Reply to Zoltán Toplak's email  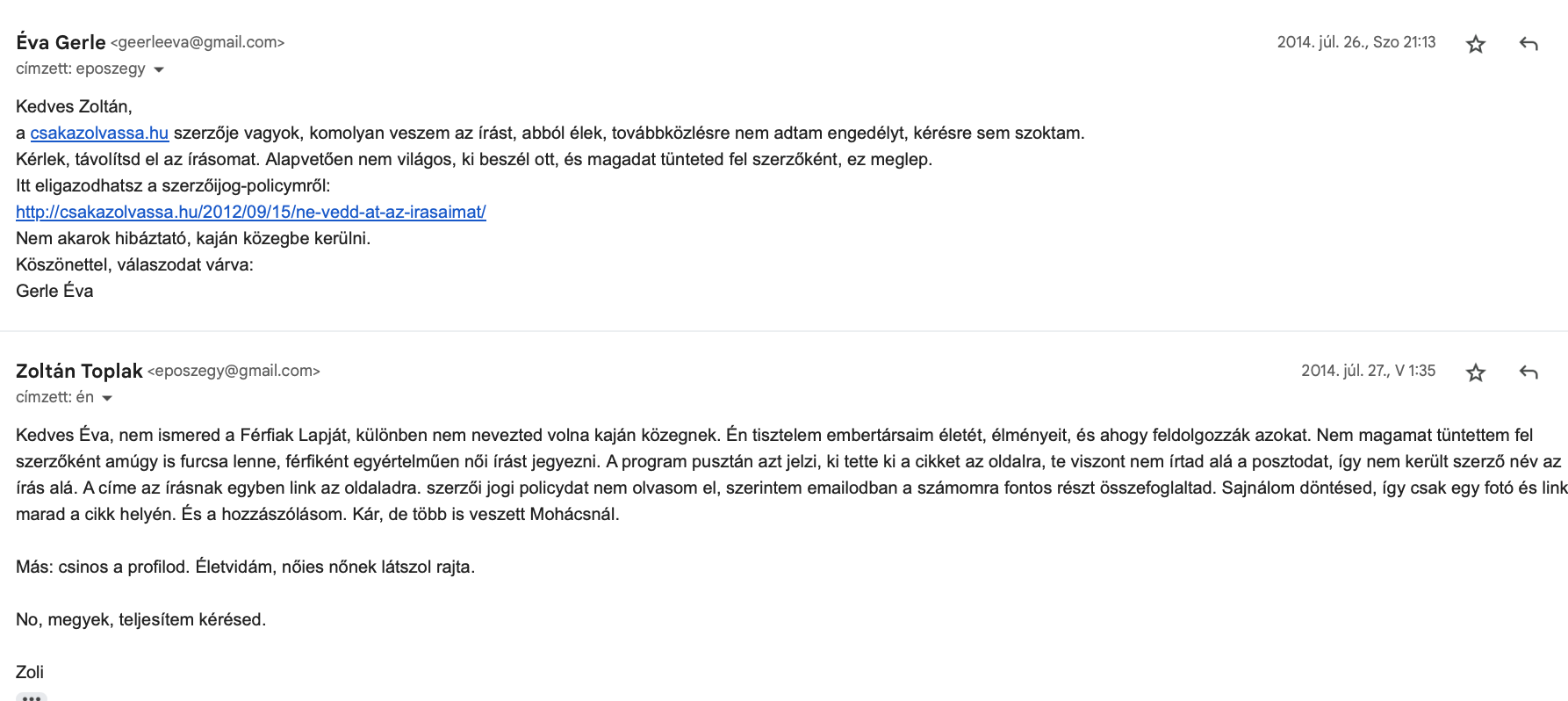(x=1528, y=372)
